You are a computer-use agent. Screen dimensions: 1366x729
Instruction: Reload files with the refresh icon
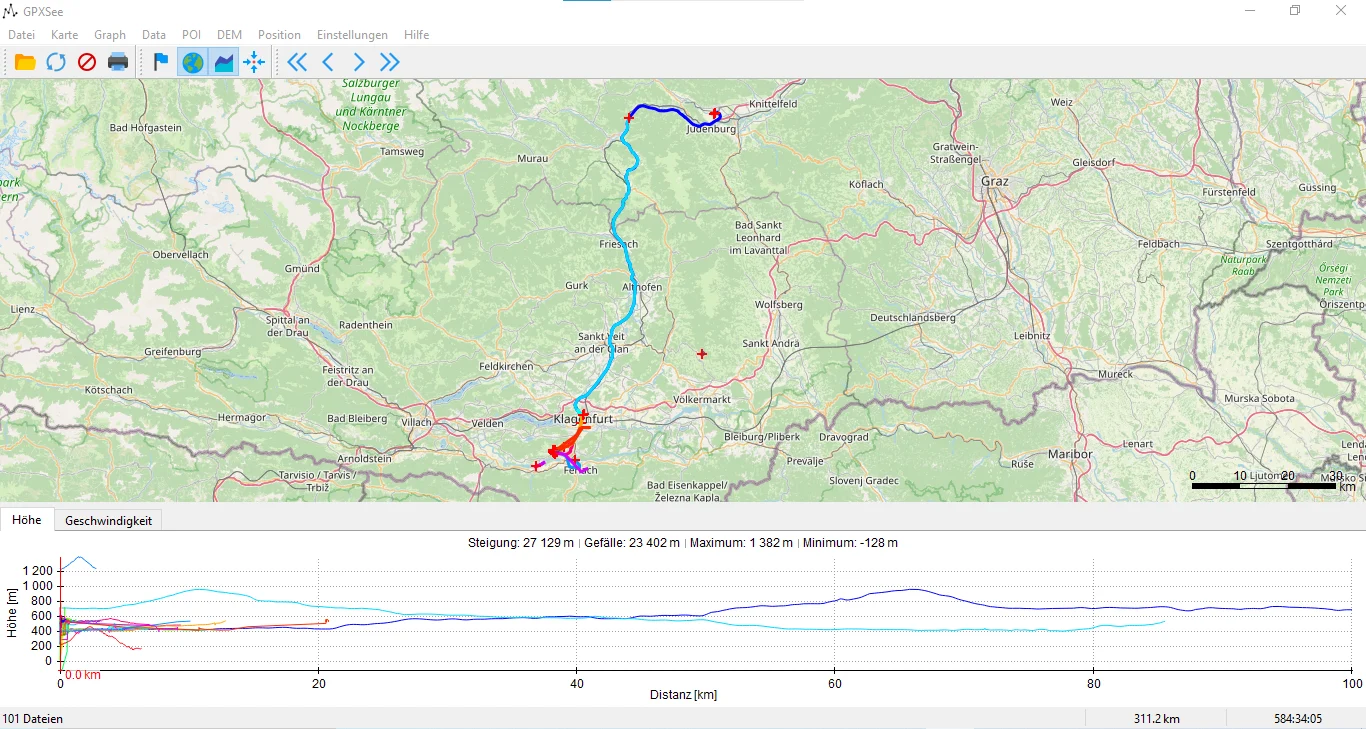56,62
